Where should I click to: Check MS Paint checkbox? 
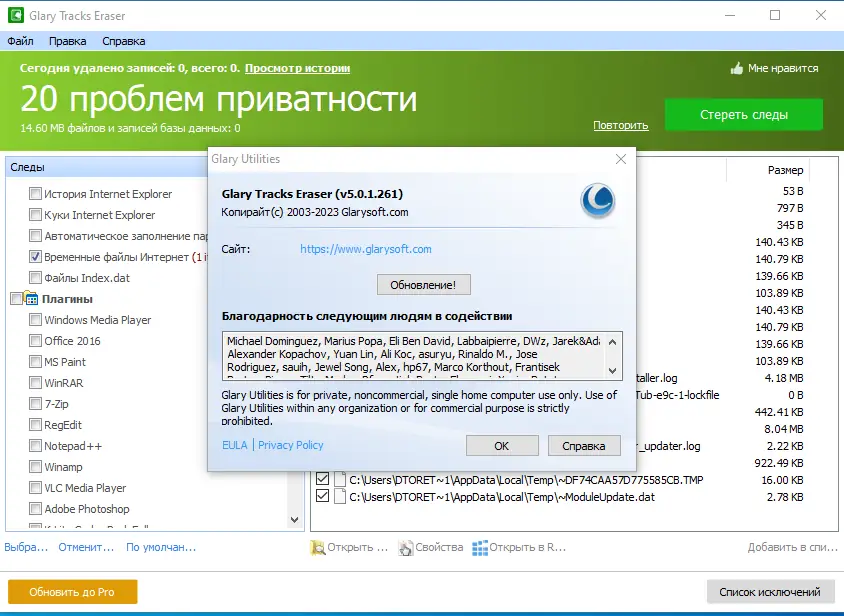tap(35, 361)
